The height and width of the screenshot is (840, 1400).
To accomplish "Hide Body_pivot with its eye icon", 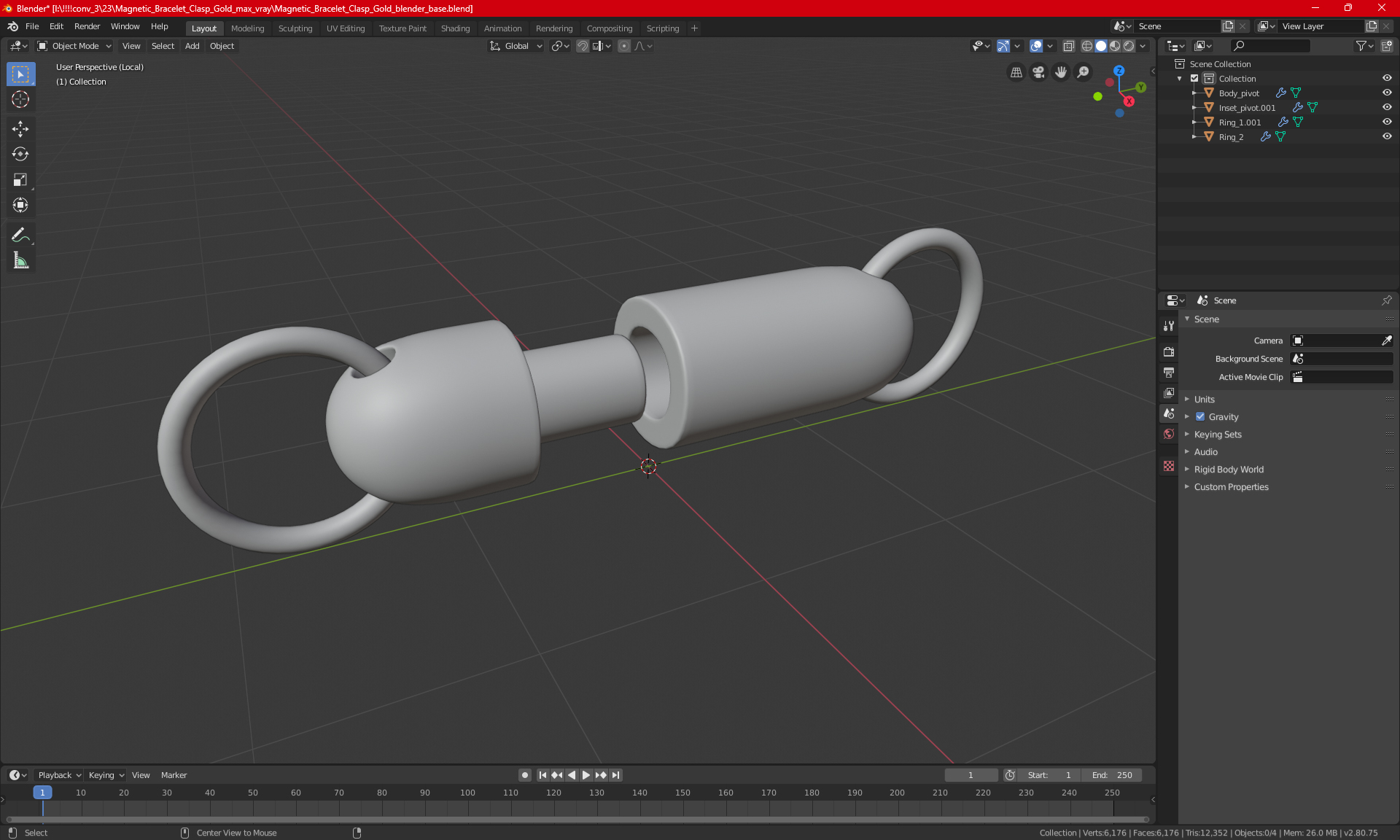I will pos(1387,93).
